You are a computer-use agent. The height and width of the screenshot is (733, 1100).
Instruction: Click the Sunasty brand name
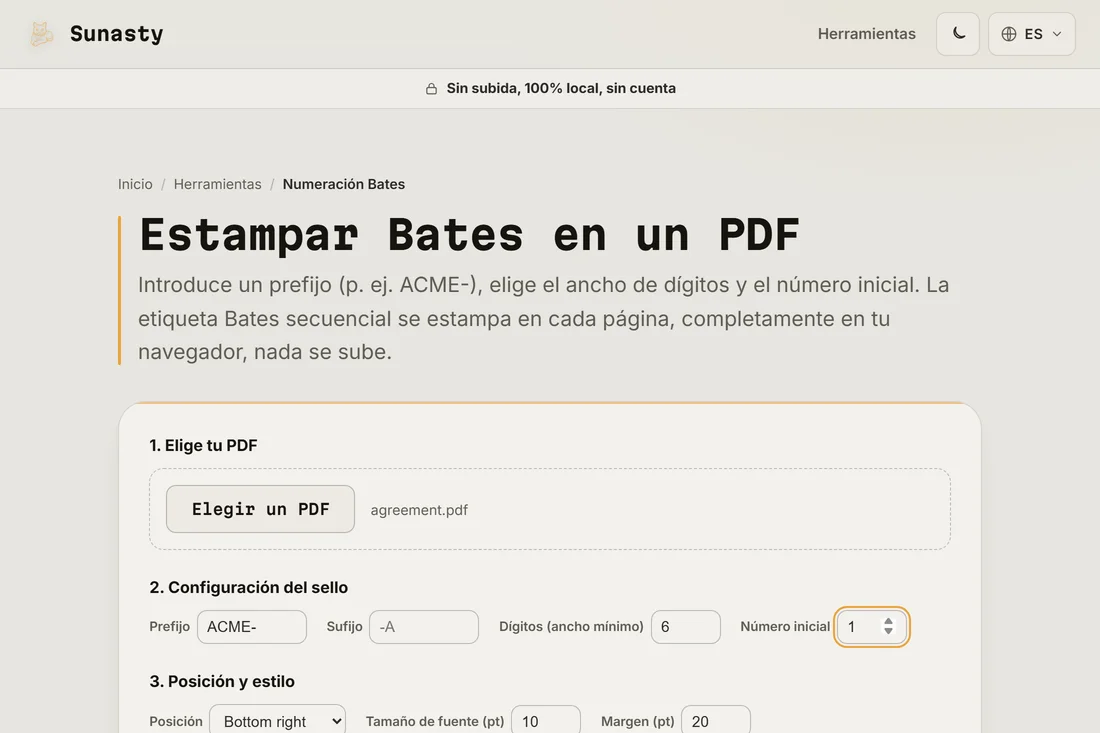click(116, 34)
